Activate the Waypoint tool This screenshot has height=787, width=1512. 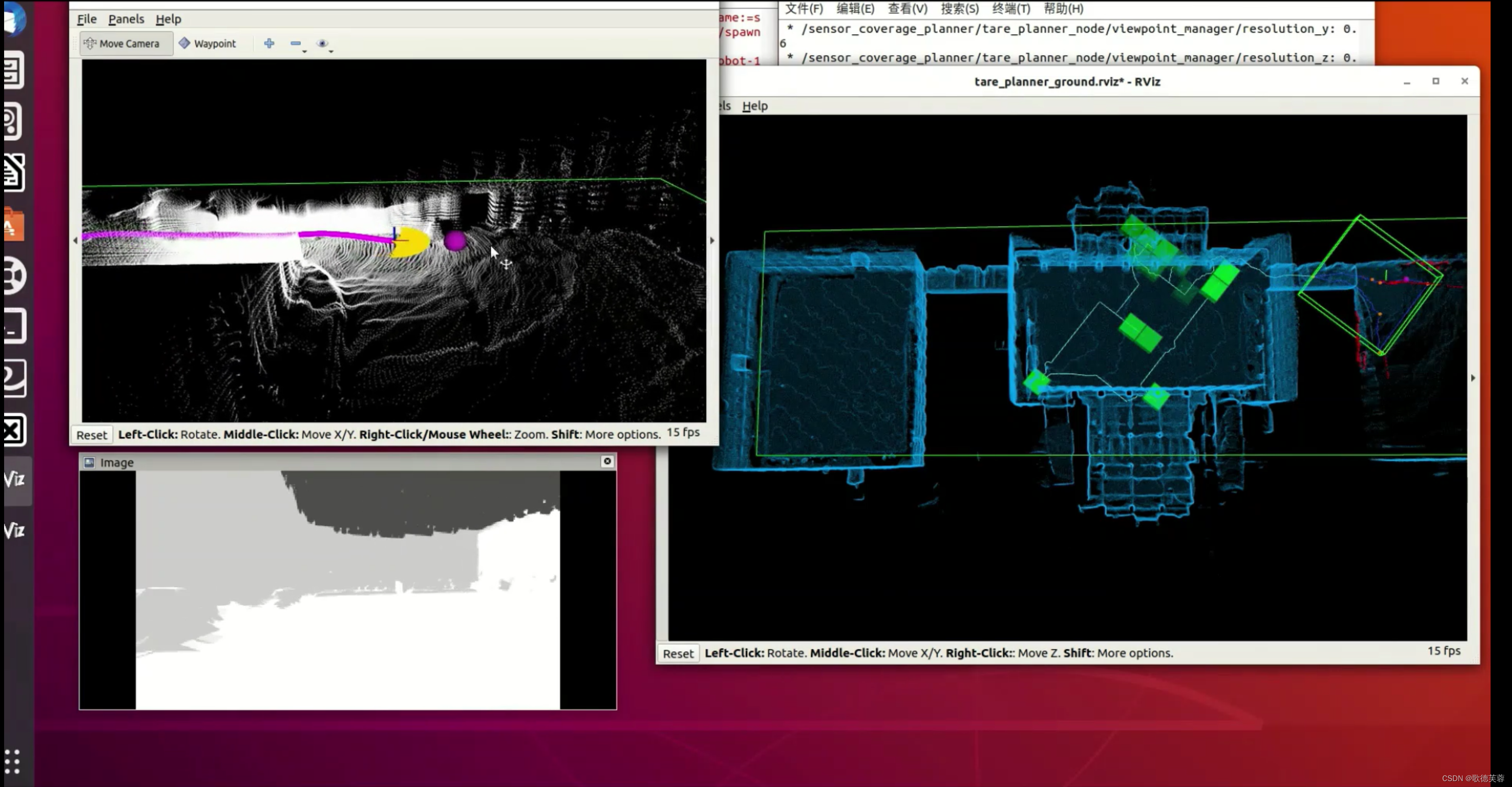click(207, 43)
